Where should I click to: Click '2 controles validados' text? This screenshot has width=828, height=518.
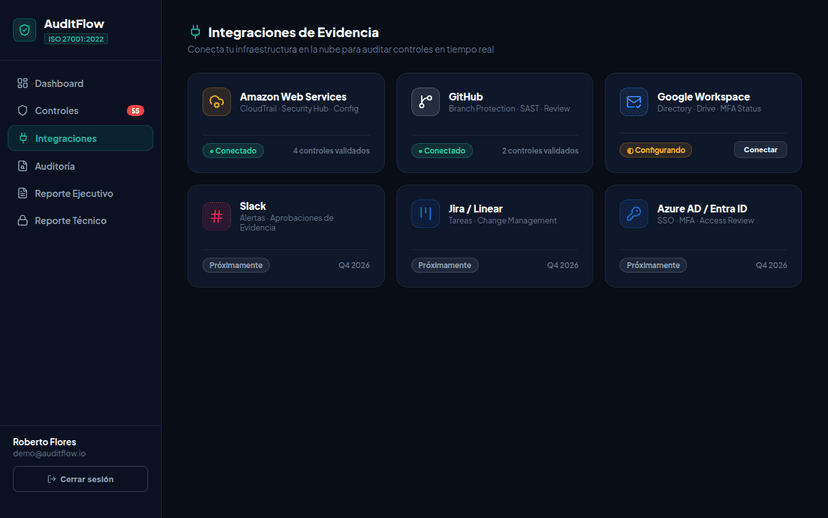(x=540, y=150)
